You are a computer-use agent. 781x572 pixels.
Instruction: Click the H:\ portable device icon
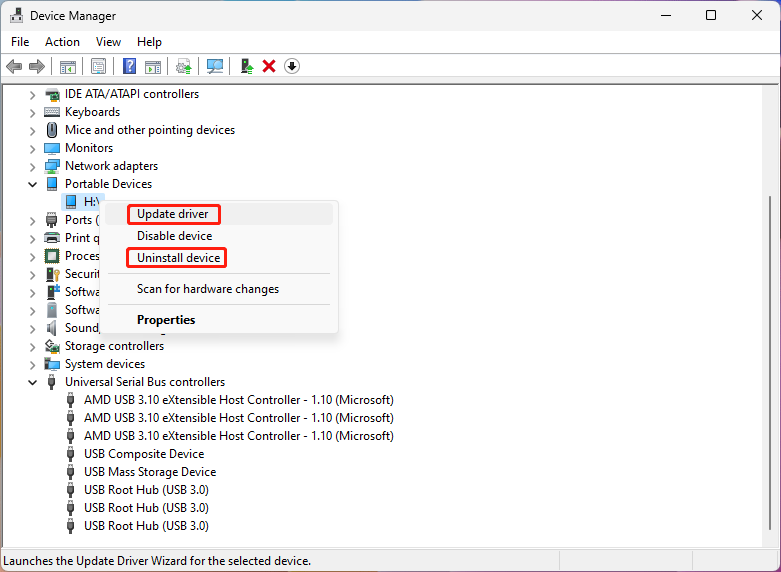pos(71,202)
